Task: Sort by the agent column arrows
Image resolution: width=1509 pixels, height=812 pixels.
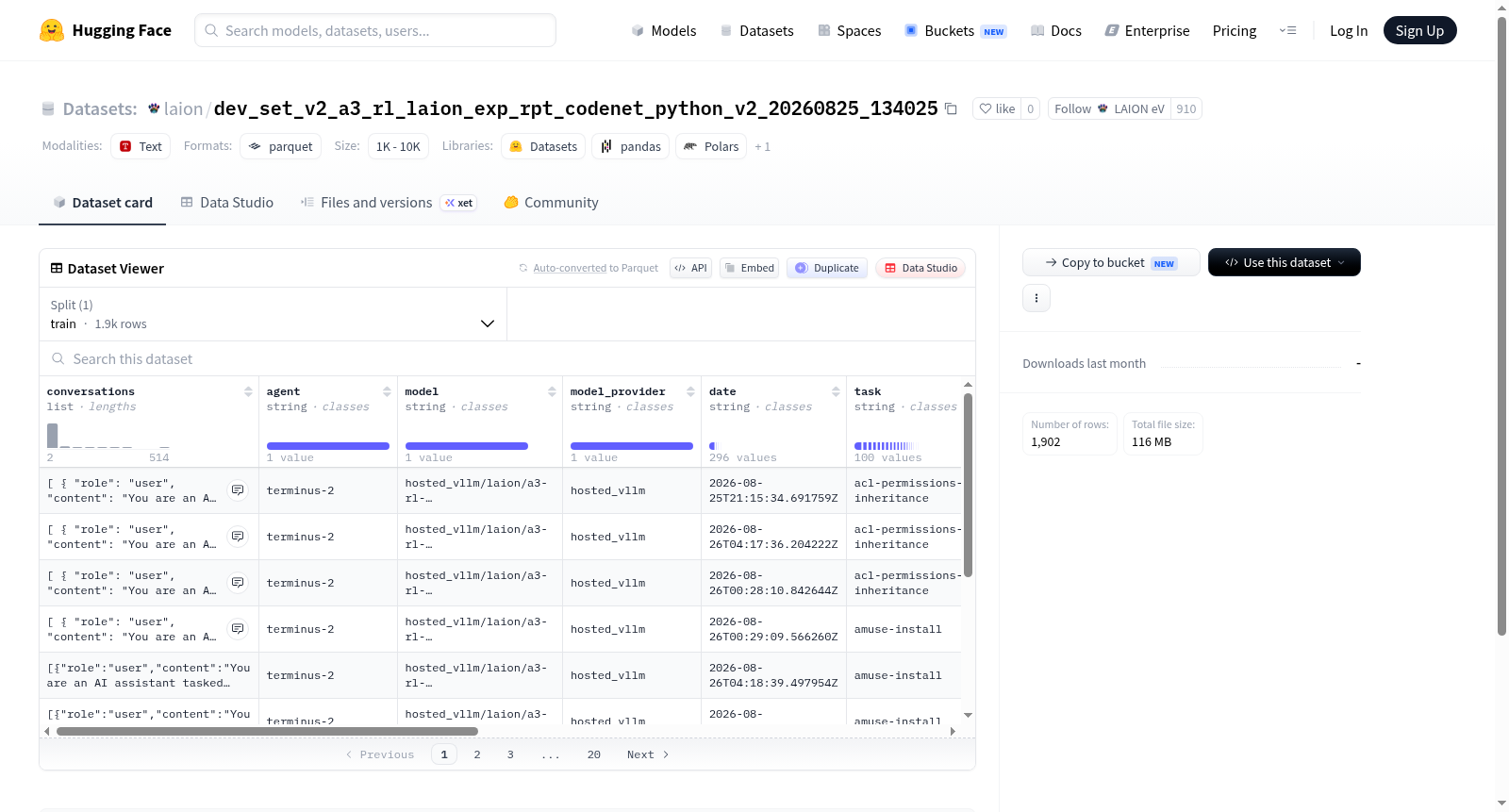Action: pos(387,391)
